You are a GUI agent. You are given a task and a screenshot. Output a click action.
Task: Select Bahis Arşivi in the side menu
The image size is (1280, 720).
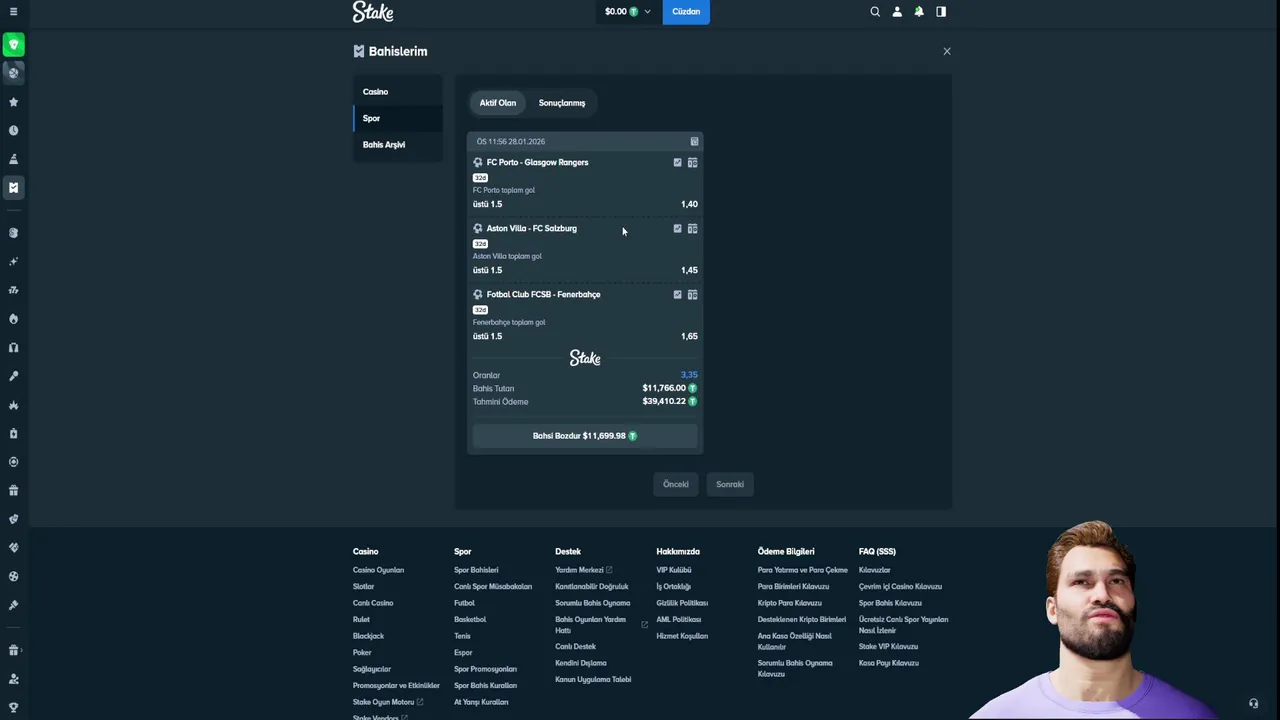[x=398, y=145]
